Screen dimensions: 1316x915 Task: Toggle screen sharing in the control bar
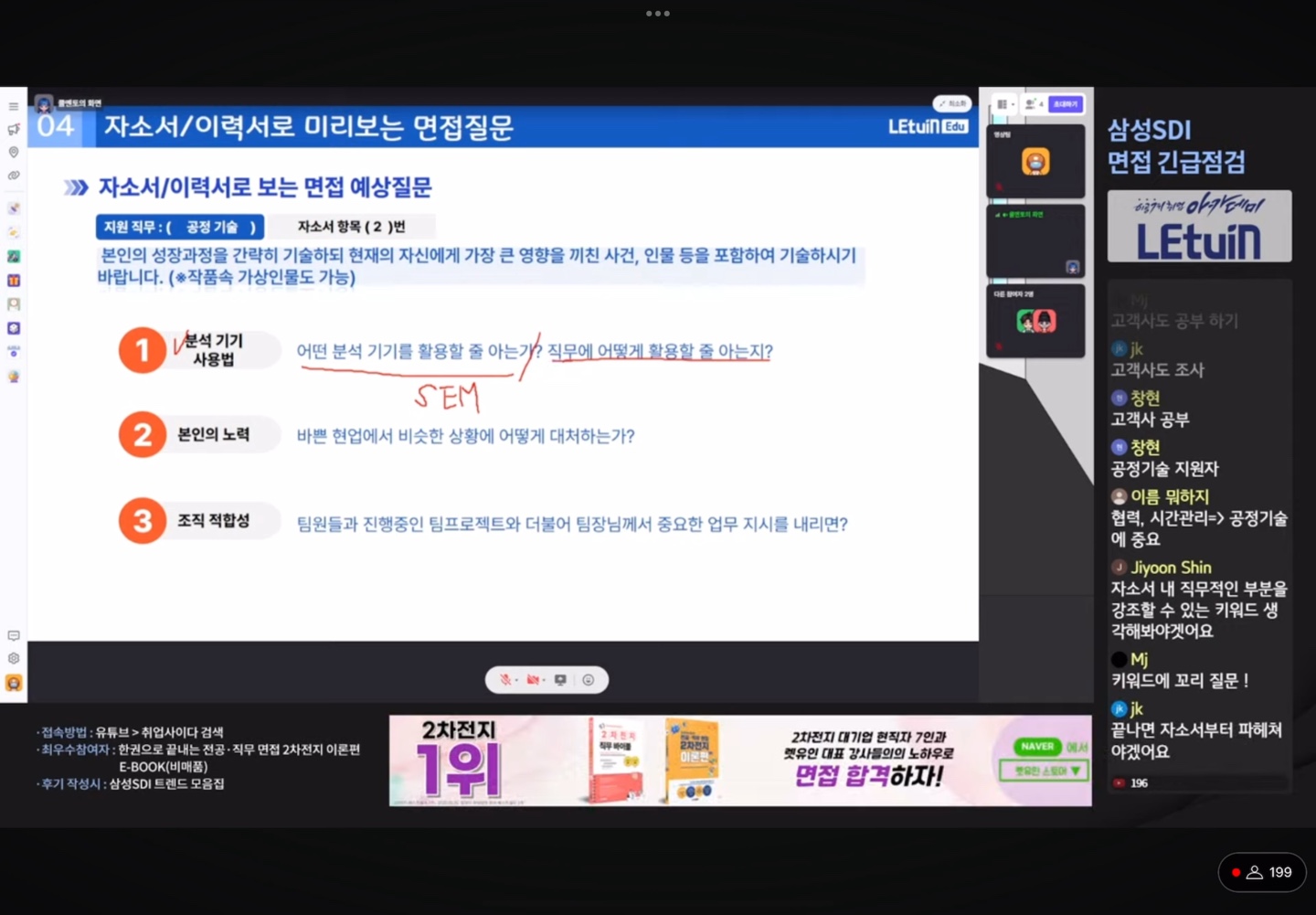point(560,680)
